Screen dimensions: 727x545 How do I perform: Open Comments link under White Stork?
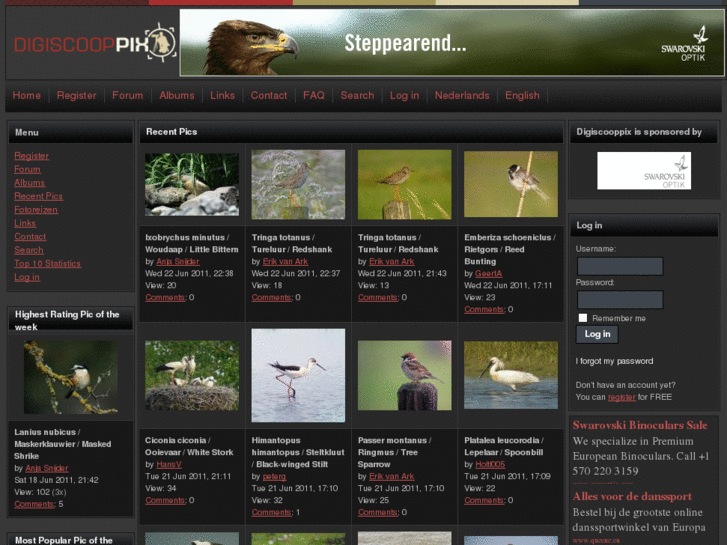point(165,500)
